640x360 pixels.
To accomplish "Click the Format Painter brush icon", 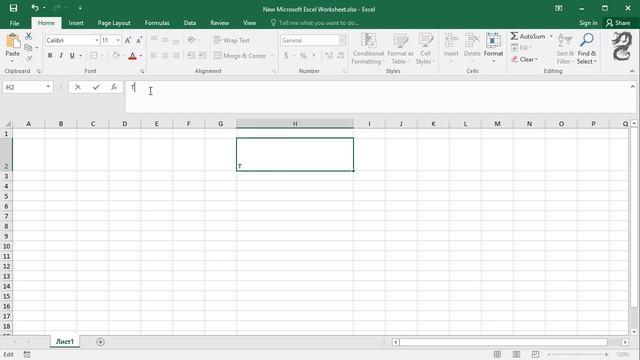I will point(28,59).
